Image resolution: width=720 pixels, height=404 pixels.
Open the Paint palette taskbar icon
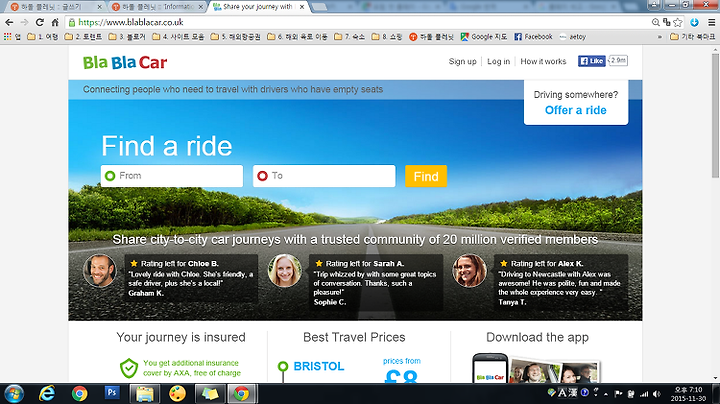click(177, 394)
